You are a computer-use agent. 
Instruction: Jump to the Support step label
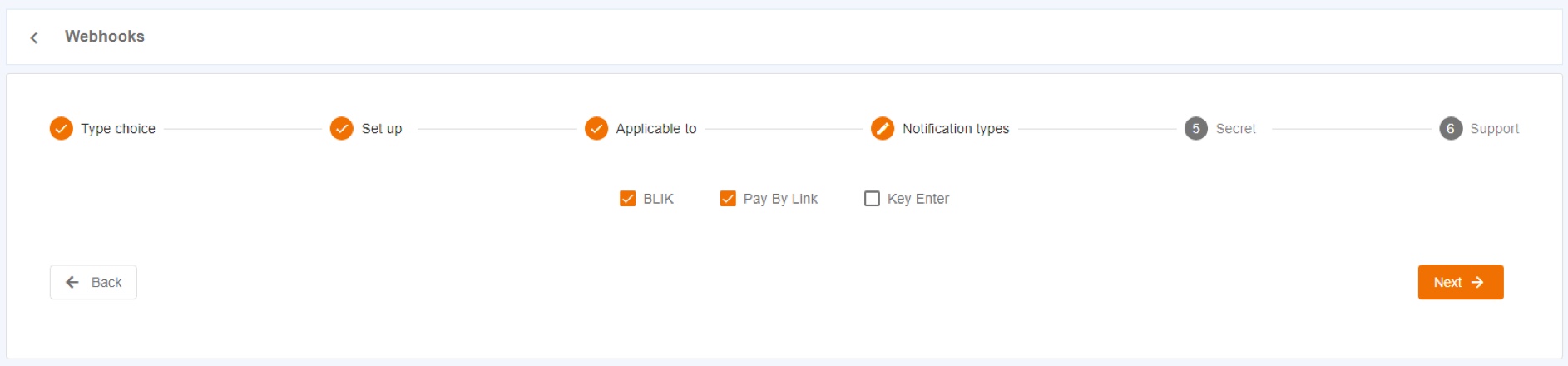click(1495, 129)
